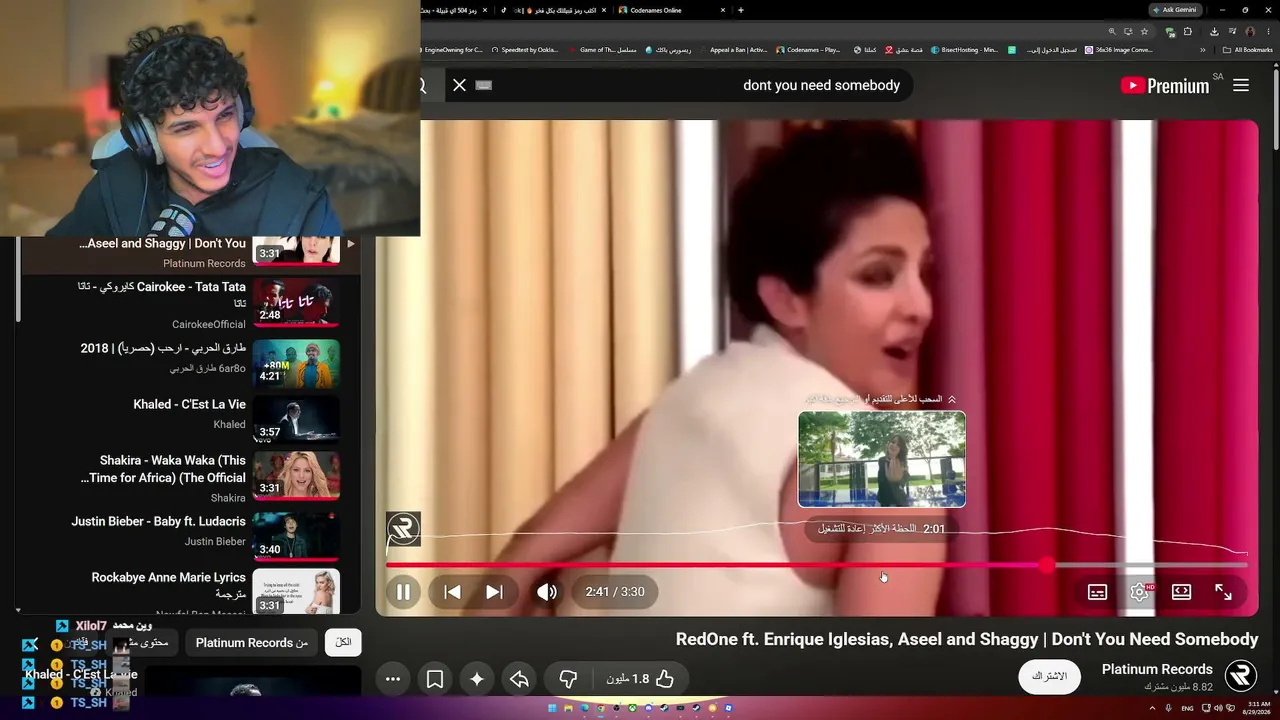Open the taskbar speaker volume icon
The height and width of the screenshot is (720, 1280).
1218,709
